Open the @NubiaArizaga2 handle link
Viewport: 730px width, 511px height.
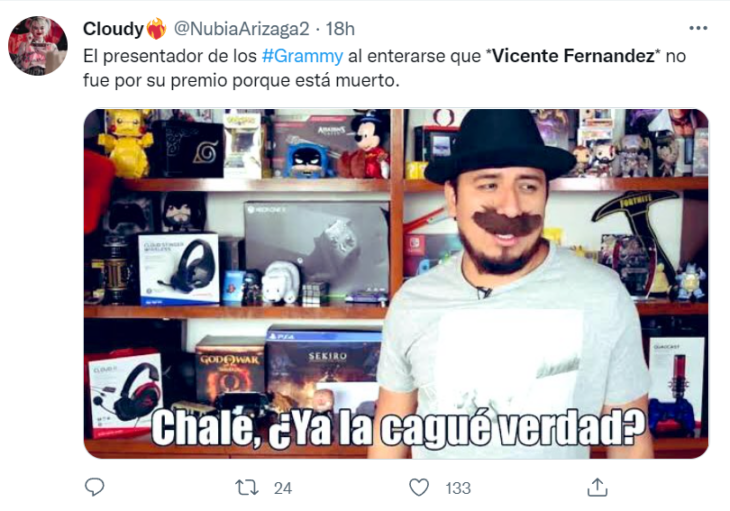[x=241, y=29]
